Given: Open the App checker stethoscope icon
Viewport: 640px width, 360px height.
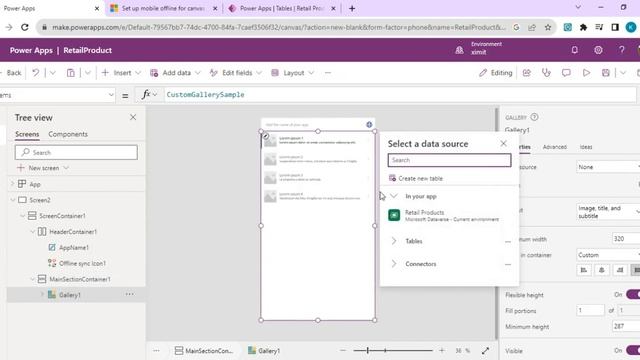Looking at the screenshot, I should tap(546, 73).
